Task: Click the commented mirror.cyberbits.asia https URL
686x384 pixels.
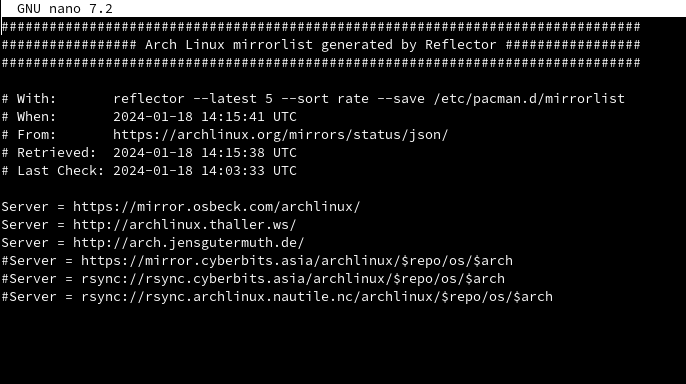Action: (297, 261)
